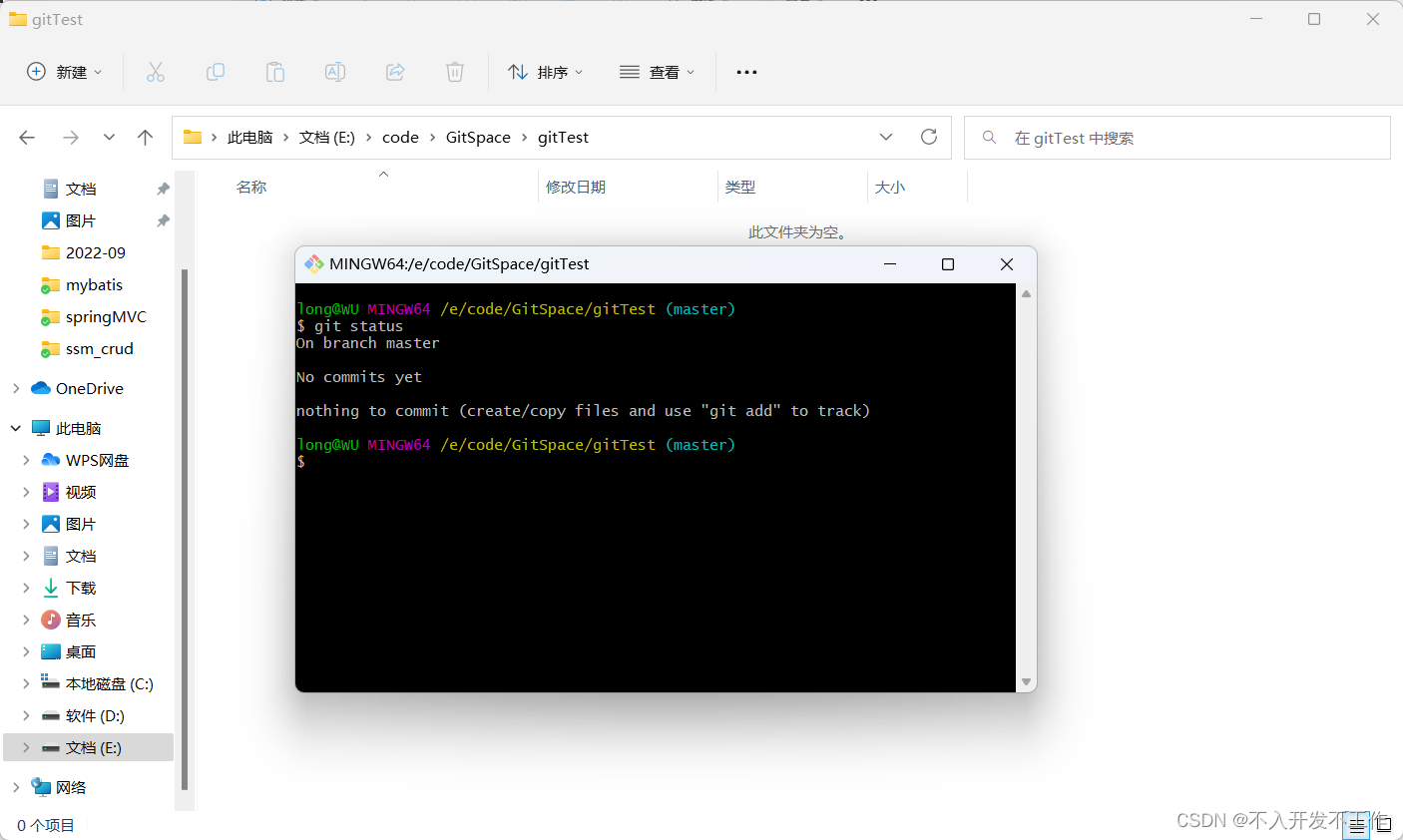The image size is (1403, 840).
Task: Click gitTest in the address breadcrumb
Action: [563, 138]
